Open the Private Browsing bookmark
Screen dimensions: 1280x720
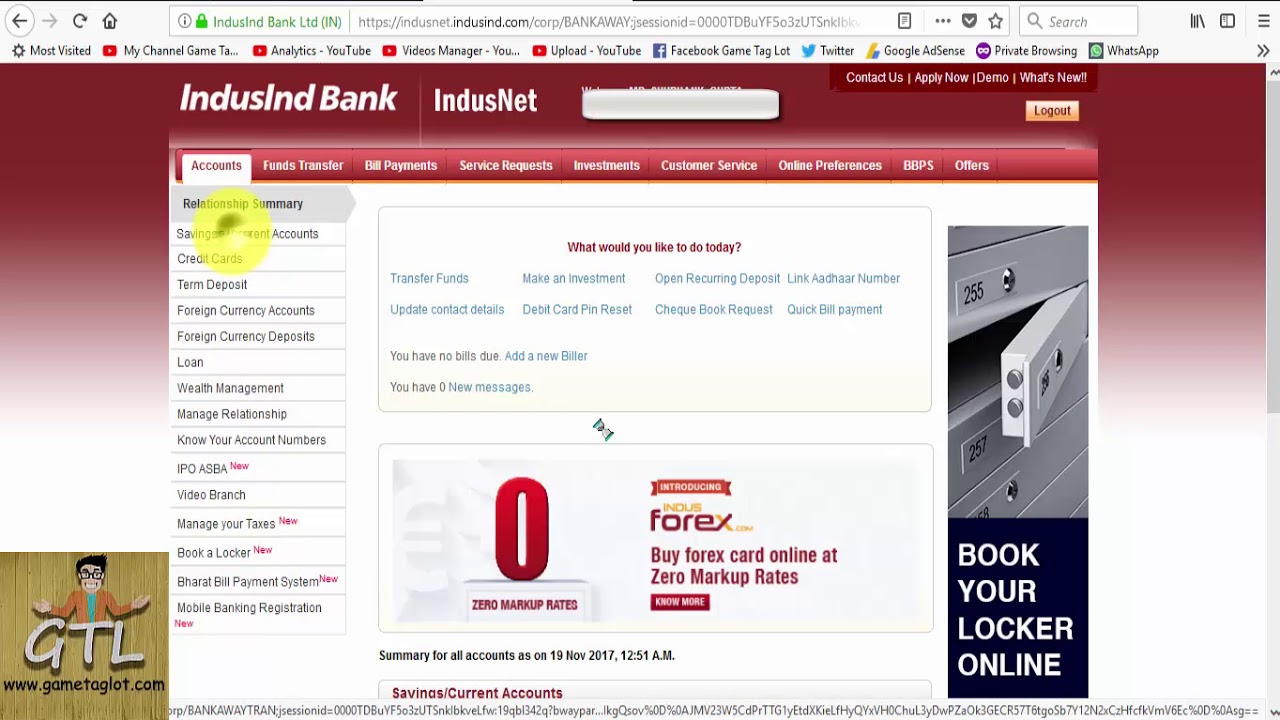[1026, 50]
